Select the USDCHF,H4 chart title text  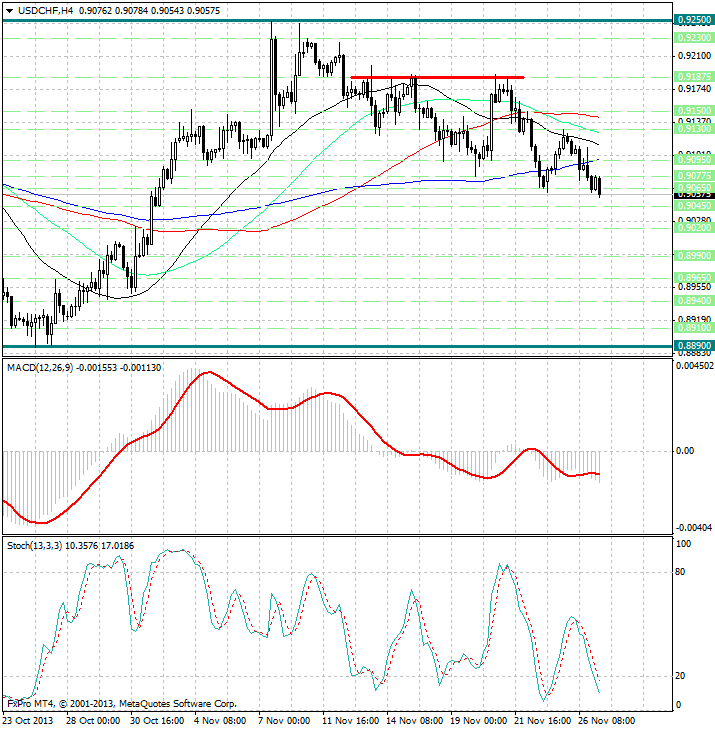tap(46, 10)
